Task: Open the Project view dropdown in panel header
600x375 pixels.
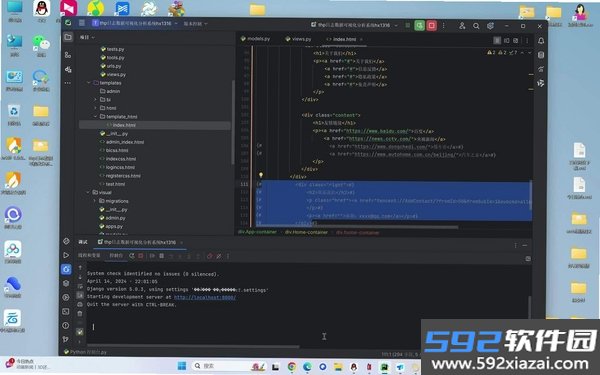Action: [87, 38]
